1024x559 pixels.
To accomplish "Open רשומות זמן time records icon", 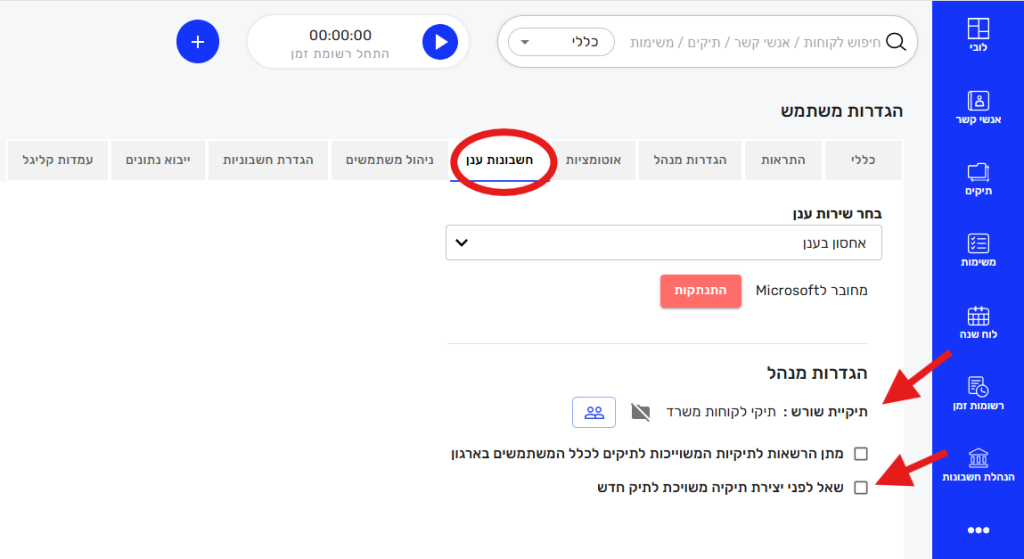I will click(x=978, y=389).
